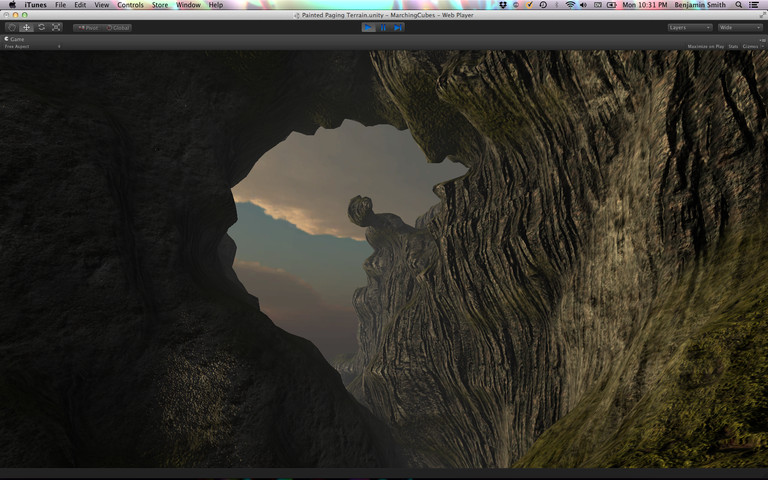Toggle Maximize on Play
Image resolution: width=768 pixels, height=480 pixels.
point(705,46)
